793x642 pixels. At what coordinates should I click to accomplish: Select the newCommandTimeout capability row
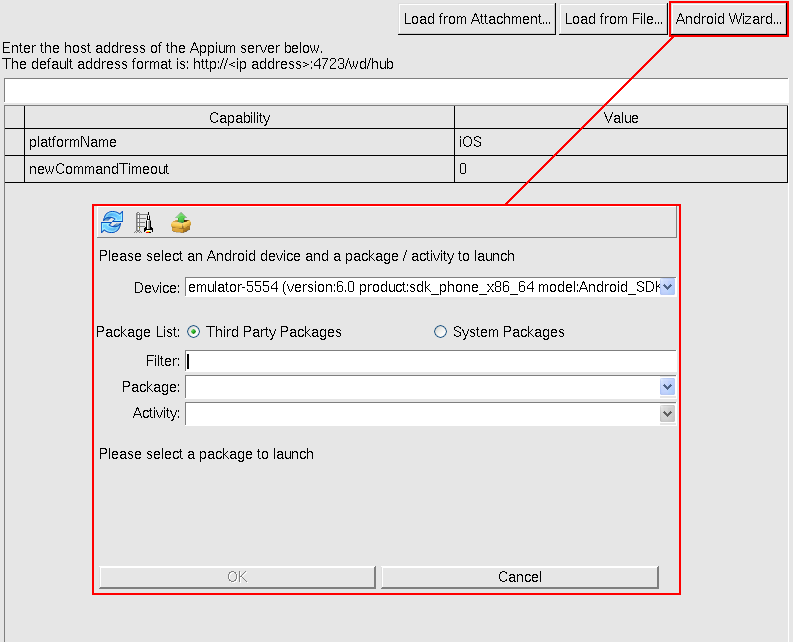[x=239, y=169]
